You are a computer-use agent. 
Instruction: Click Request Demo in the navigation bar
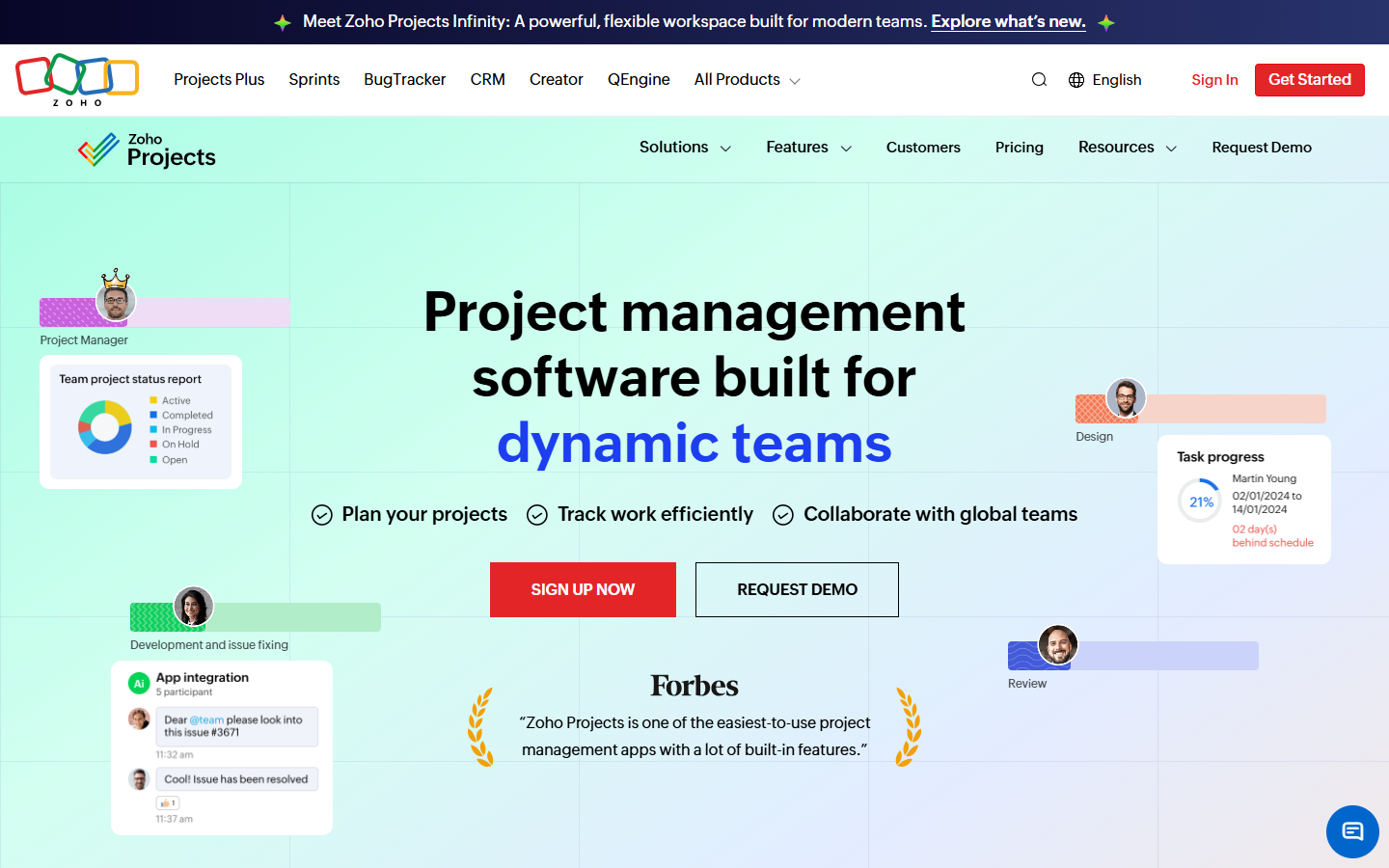click(x=1262, y=148)
